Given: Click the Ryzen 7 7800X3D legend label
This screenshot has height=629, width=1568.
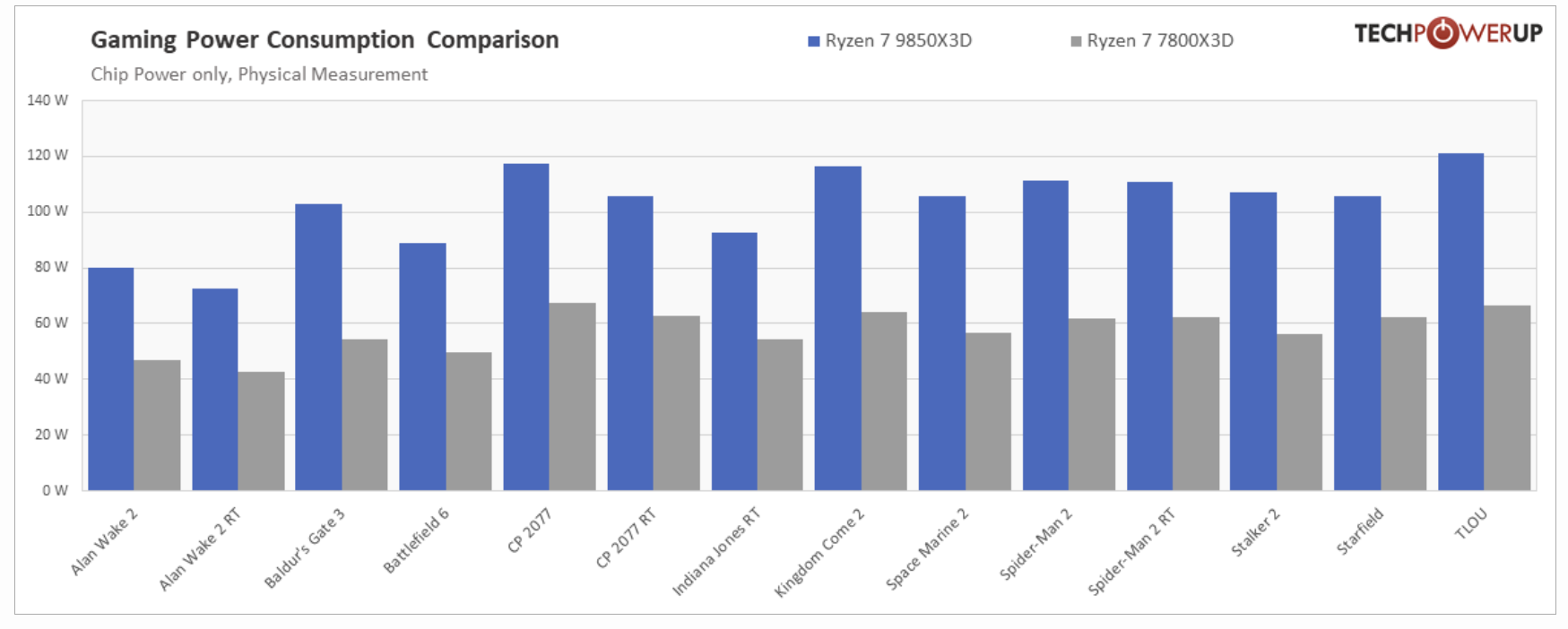Looking at the screenshot, I should click(1160, 40).
